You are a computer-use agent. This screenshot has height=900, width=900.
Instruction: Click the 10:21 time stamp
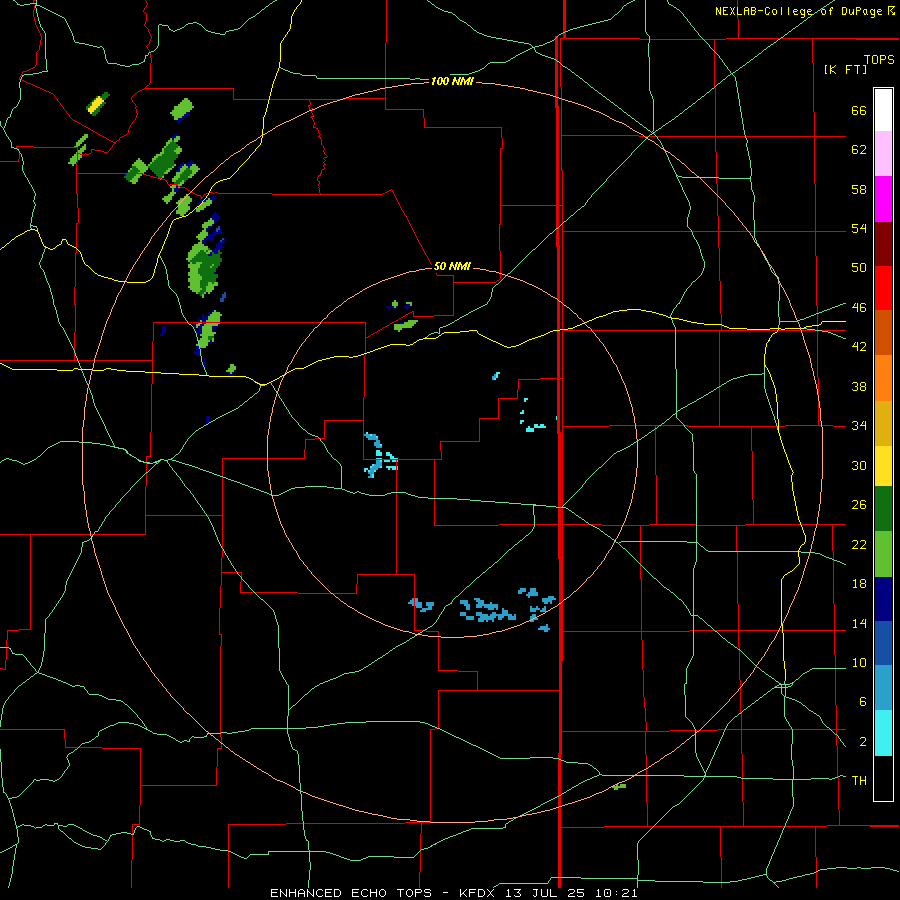click(618, 893)
